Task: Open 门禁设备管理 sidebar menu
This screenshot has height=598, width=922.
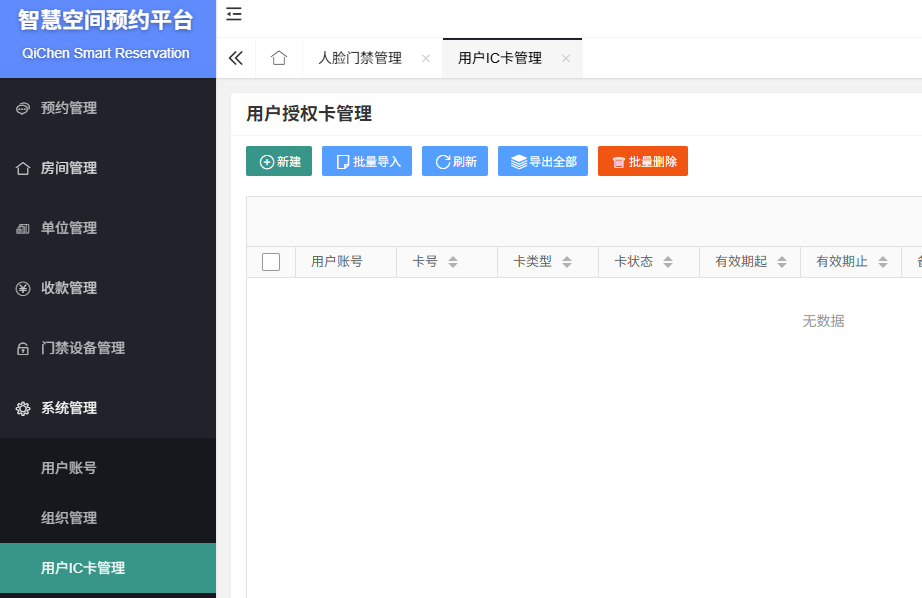Action: click(108, 348)
